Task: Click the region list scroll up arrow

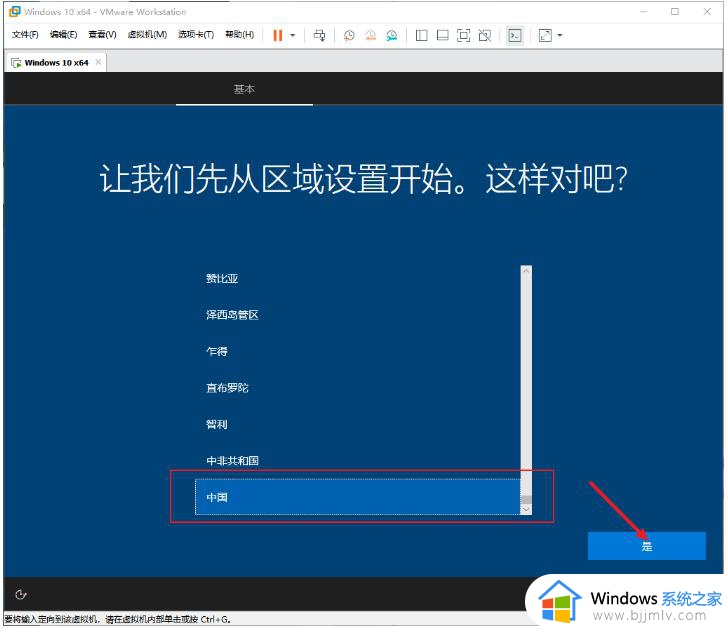Action: point(526,271)
